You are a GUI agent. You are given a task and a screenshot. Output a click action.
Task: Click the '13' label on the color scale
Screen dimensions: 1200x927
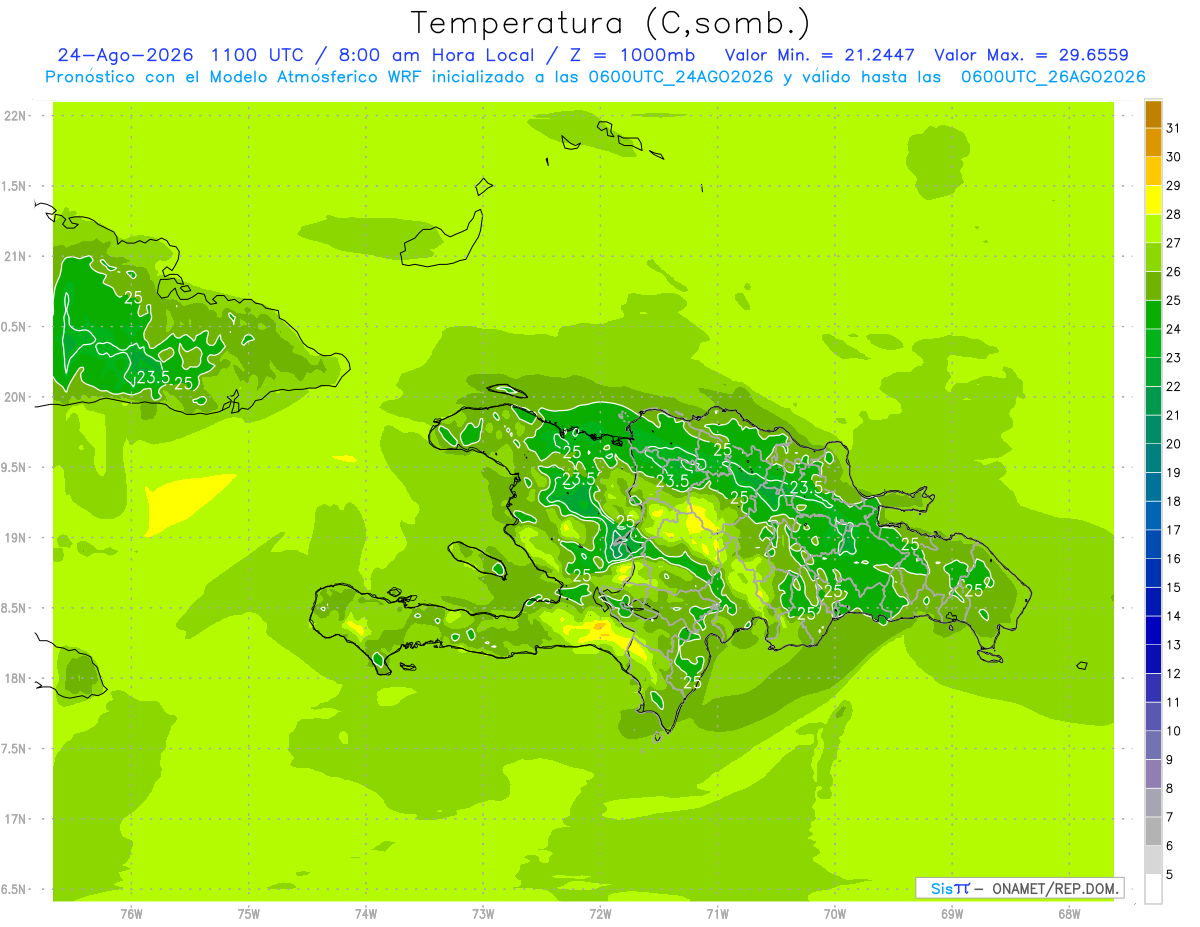[1174, 645]
